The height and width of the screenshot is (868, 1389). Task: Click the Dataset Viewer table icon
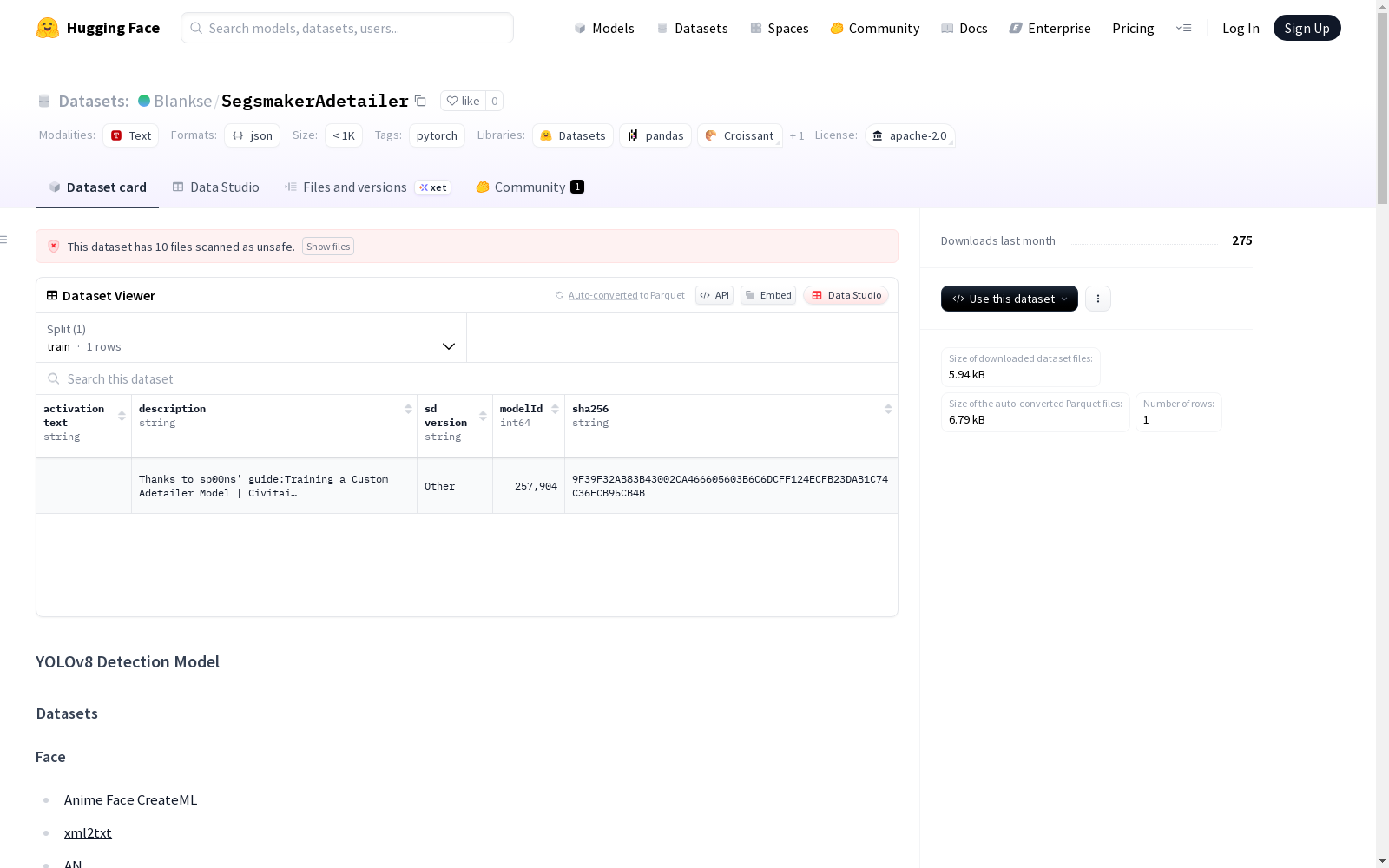[52, 295]
